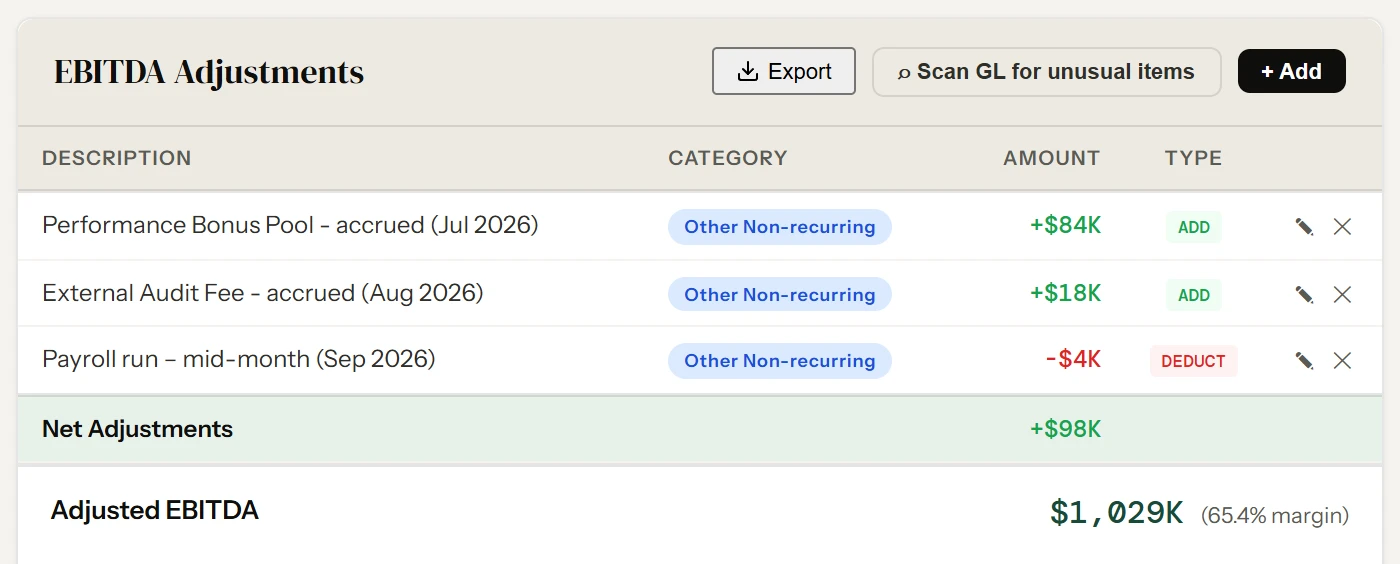Click the EBITDA Adjustments heading
Screen dimensions: 1400x564
tap(209, 72)
